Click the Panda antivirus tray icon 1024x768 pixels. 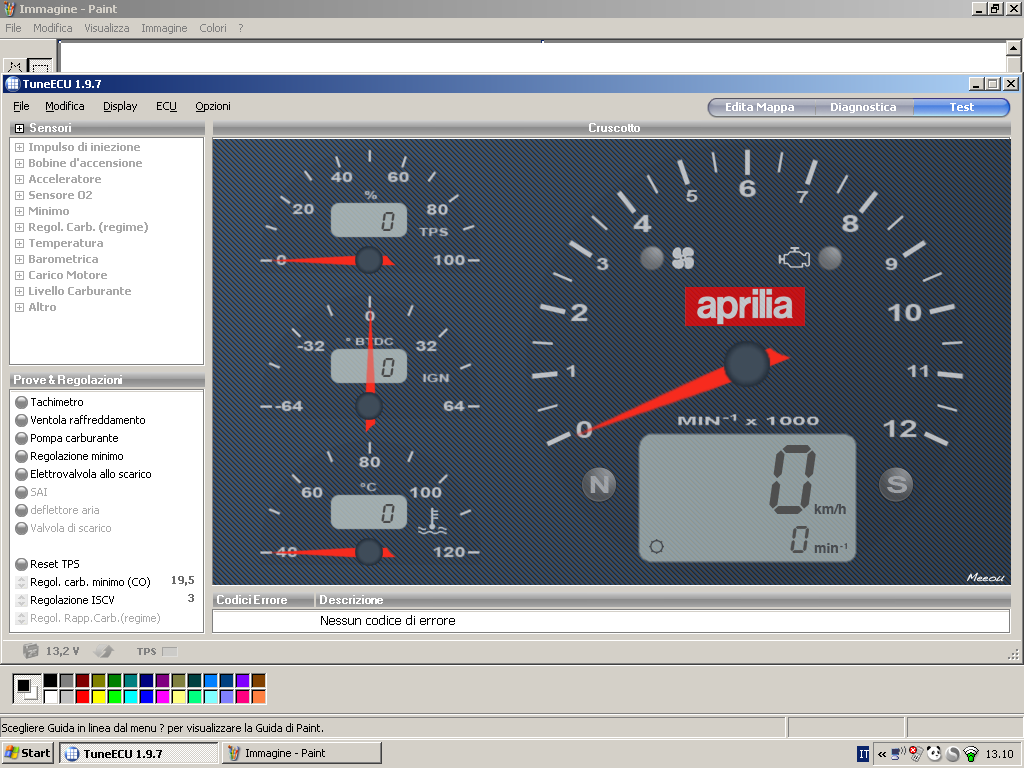934,754
